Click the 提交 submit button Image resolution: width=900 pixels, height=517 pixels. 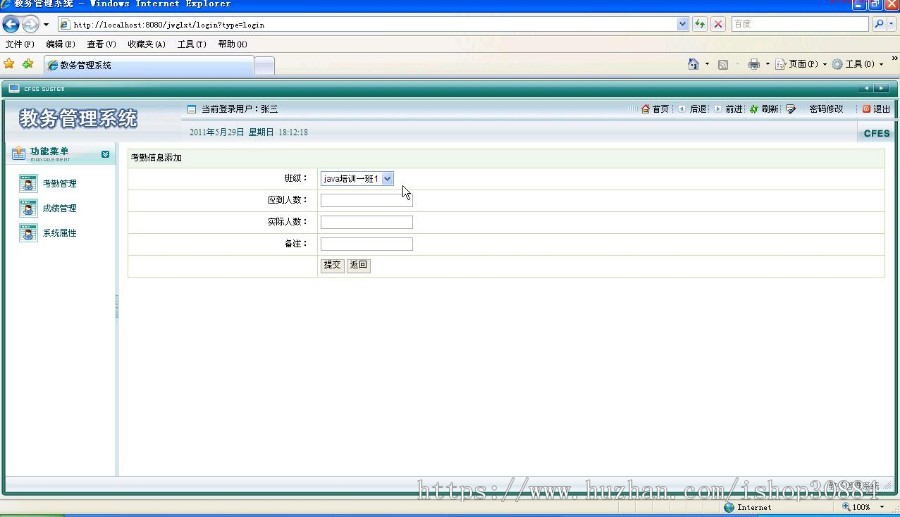pyautogui.click(x=332, y=265)
